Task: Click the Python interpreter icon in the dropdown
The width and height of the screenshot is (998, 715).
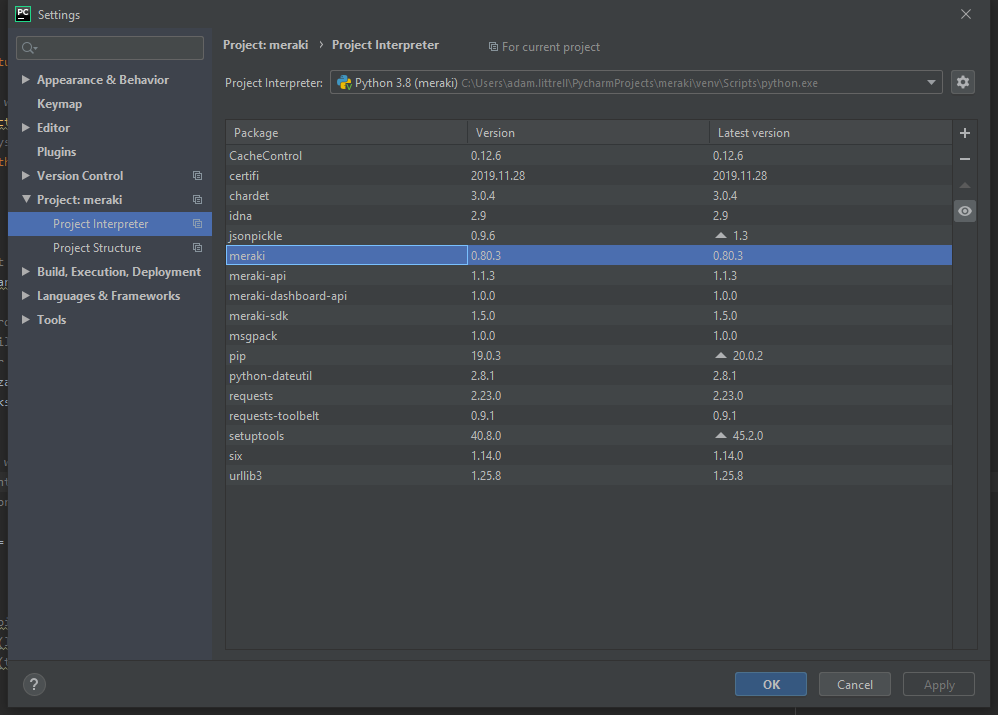Action: point(344,82)
